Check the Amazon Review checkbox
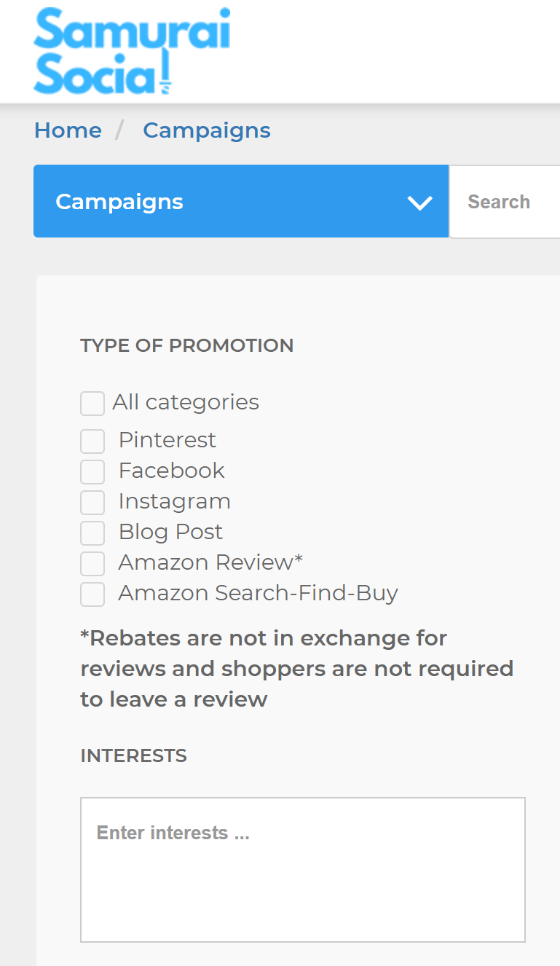 pyautogui.click(x=92, y=564)
